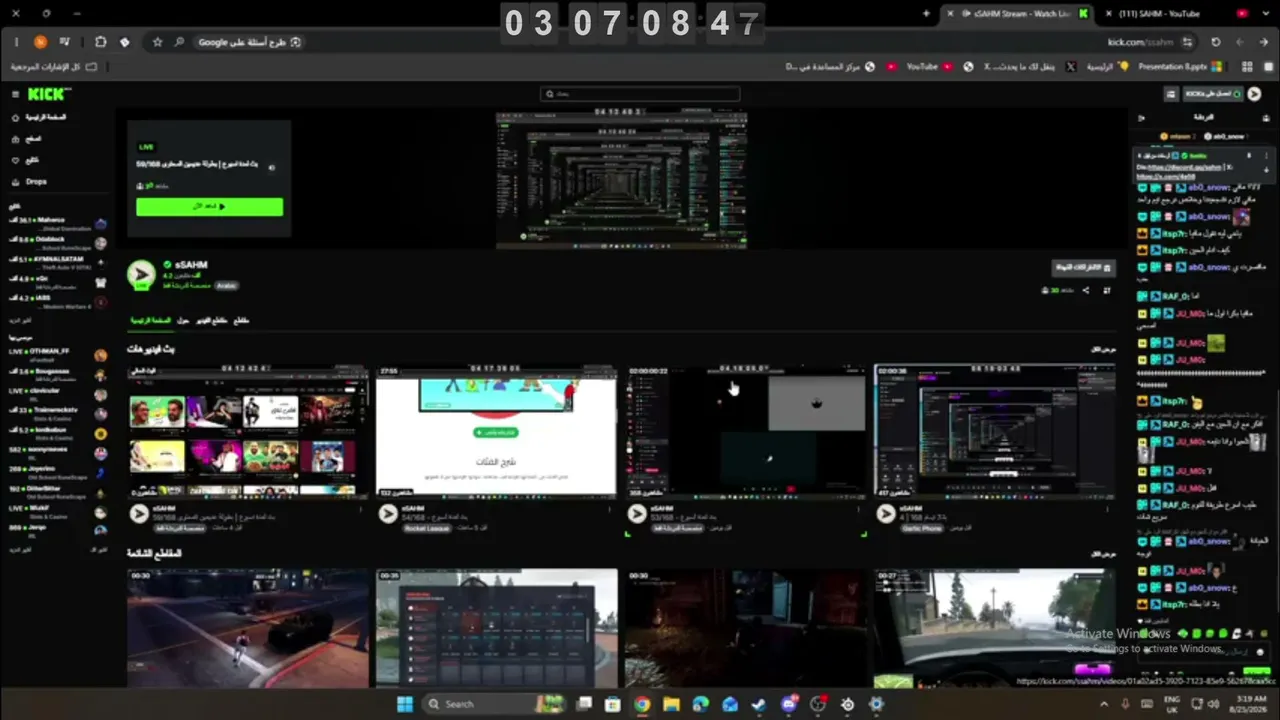The height and width of the screenshot is (720, 1280).
Task: Open a new browser tab with plus
Action: pyautogui.click(x=926, y=14)
